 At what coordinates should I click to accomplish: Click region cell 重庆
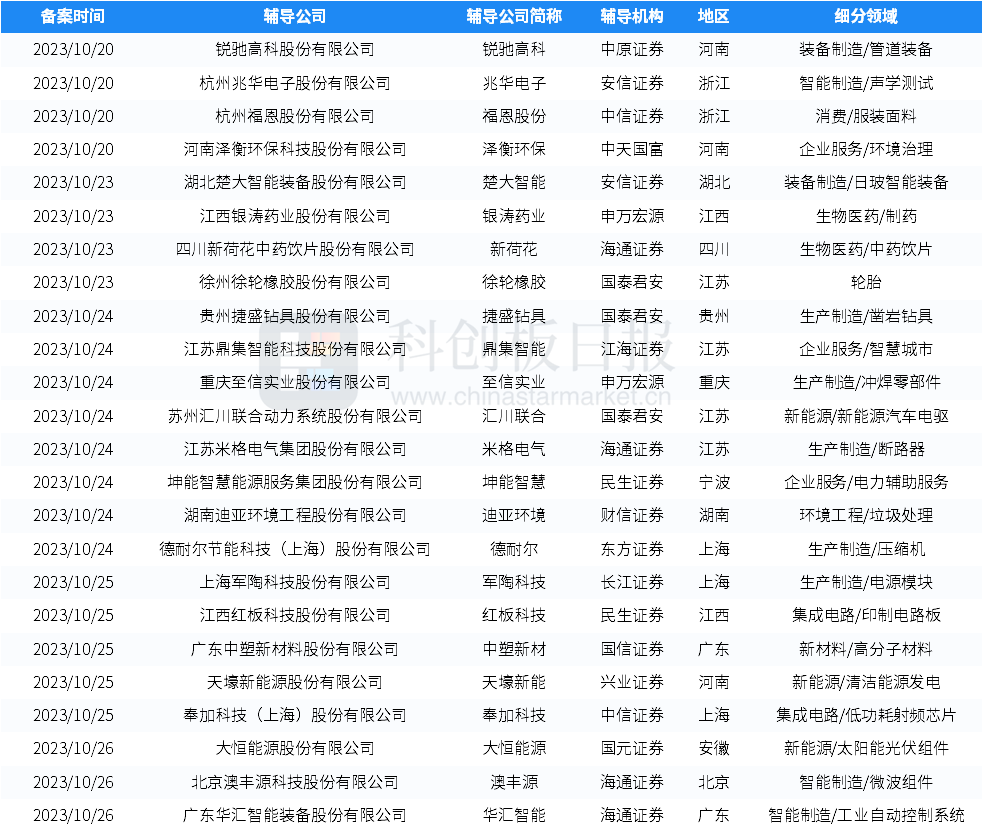coord(714,383)
